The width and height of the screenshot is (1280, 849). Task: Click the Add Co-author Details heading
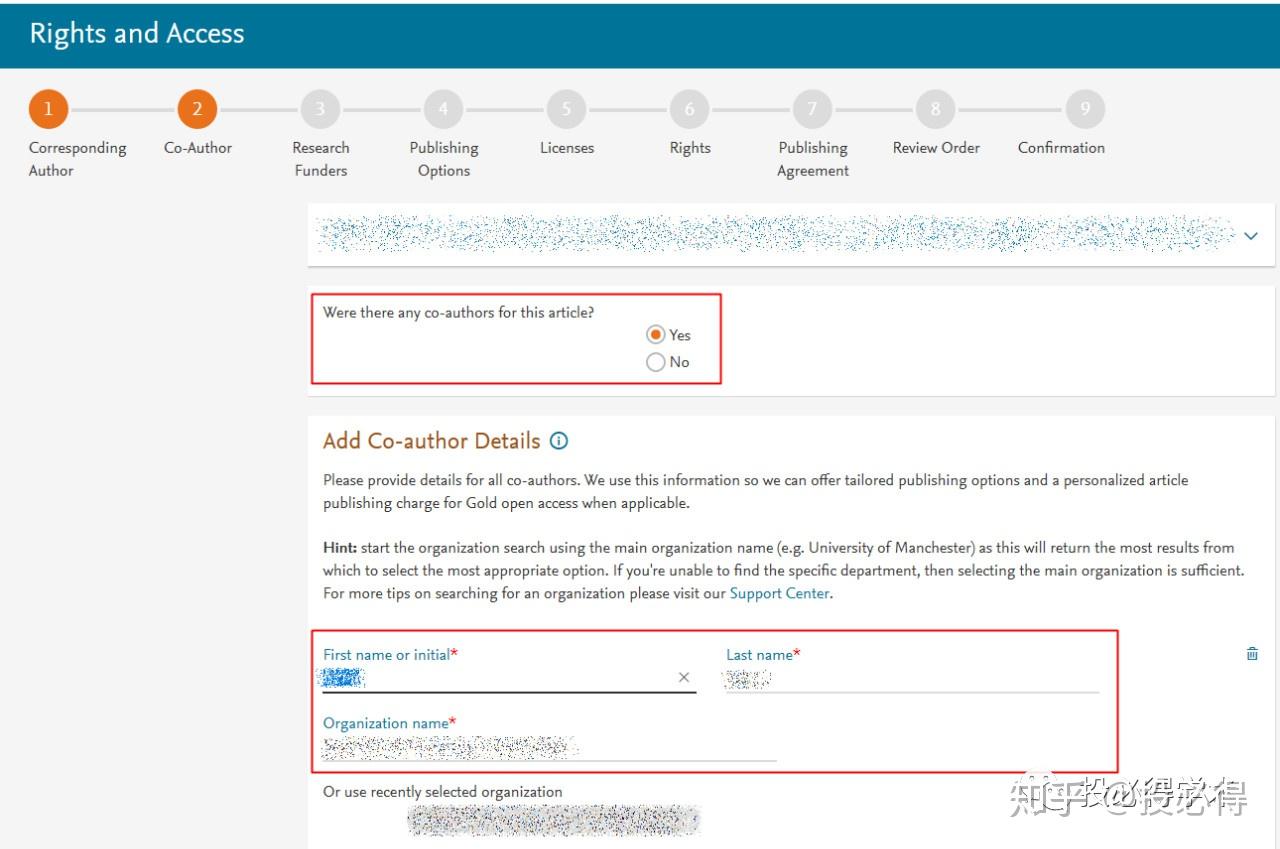pos(431,441)
